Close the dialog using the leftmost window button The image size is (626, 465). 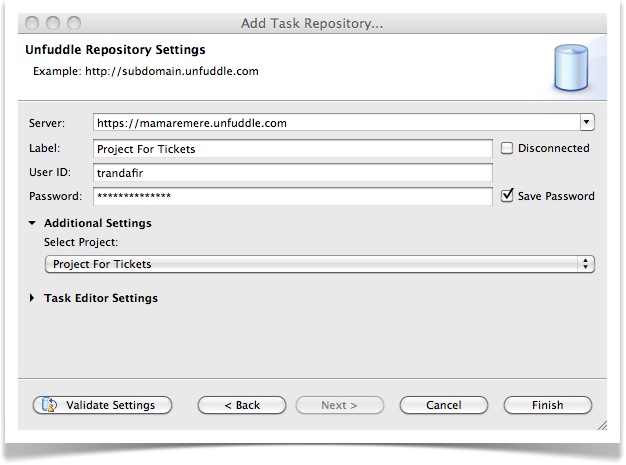click(32, 23)
